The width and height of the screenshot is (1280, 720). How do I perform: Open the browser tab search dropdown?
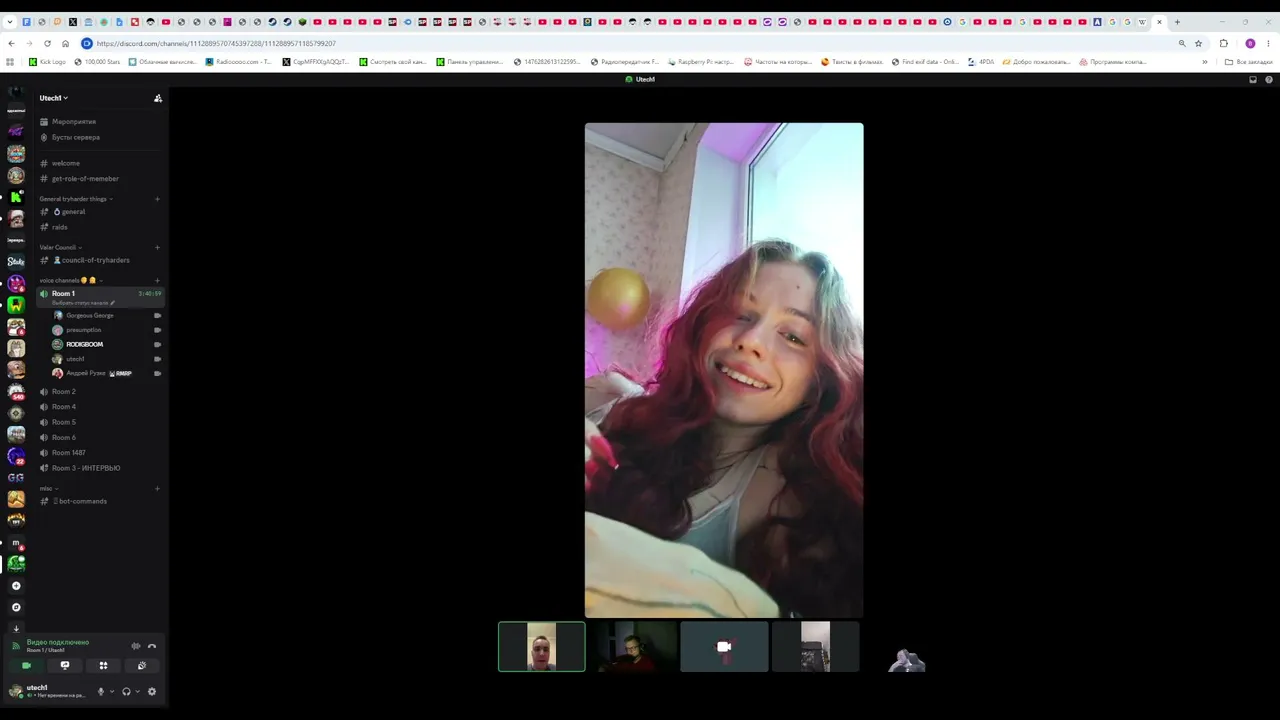[x=11, y=22]
